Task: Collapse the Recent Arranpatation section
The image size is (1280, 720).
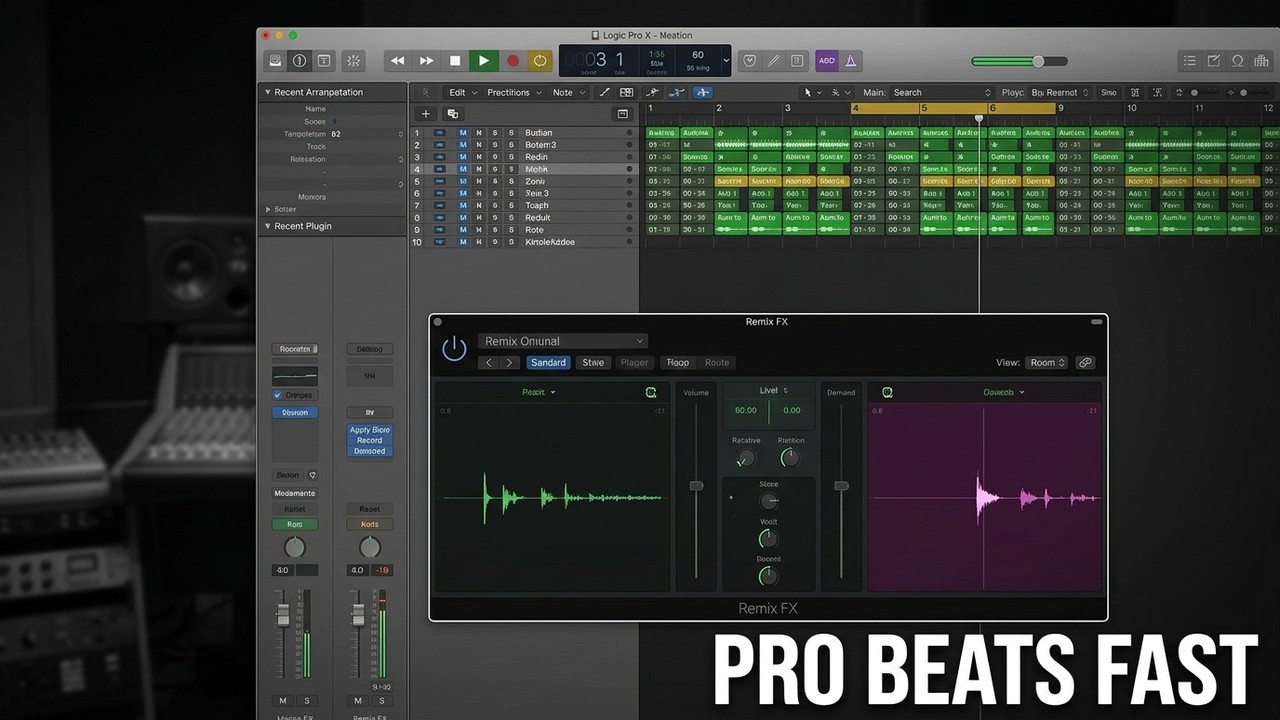Action: pyautogui.click(x=268, y=92)
